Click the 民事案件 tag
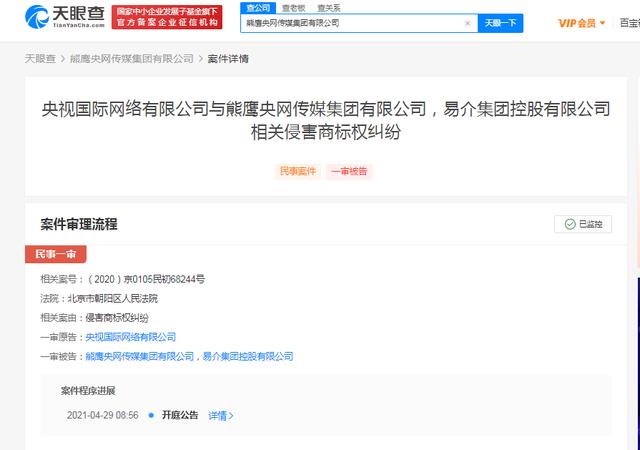This screenshot has height=450, width=640. (296, 171)
